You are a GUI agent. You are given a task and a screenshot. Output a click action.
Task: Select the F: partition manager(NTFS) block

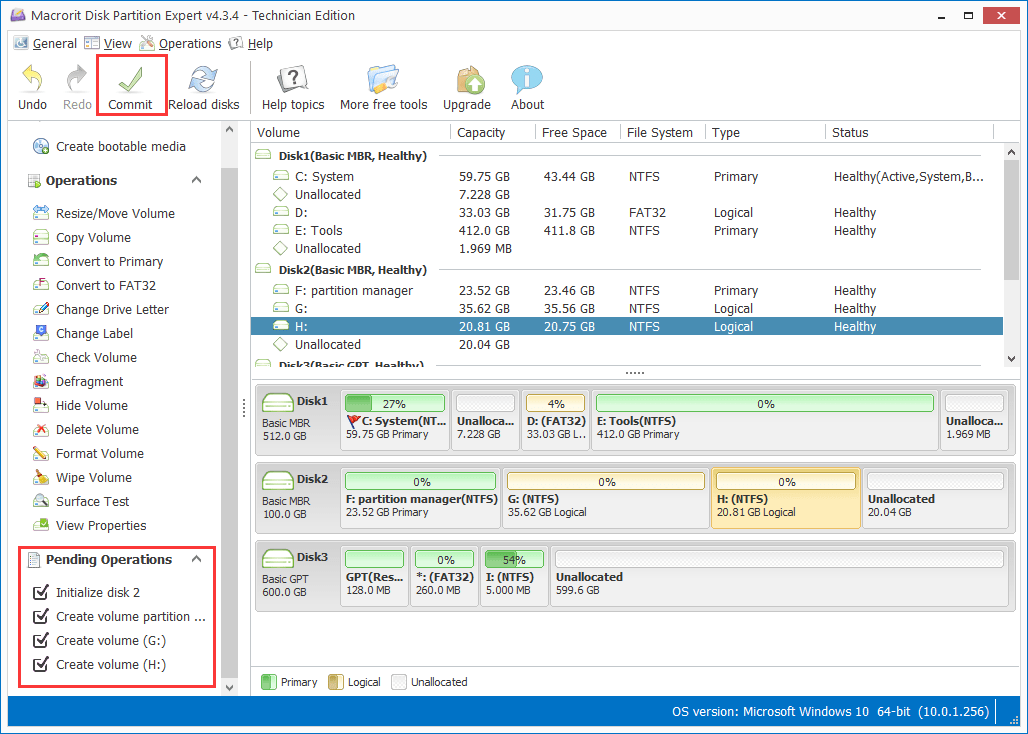click(420, 498)
